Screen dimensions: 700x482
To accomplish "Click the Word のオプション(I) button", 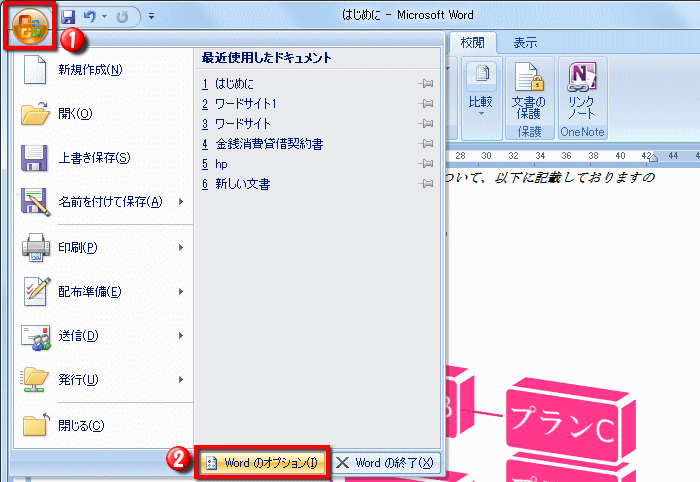I will tap(262, 463).
